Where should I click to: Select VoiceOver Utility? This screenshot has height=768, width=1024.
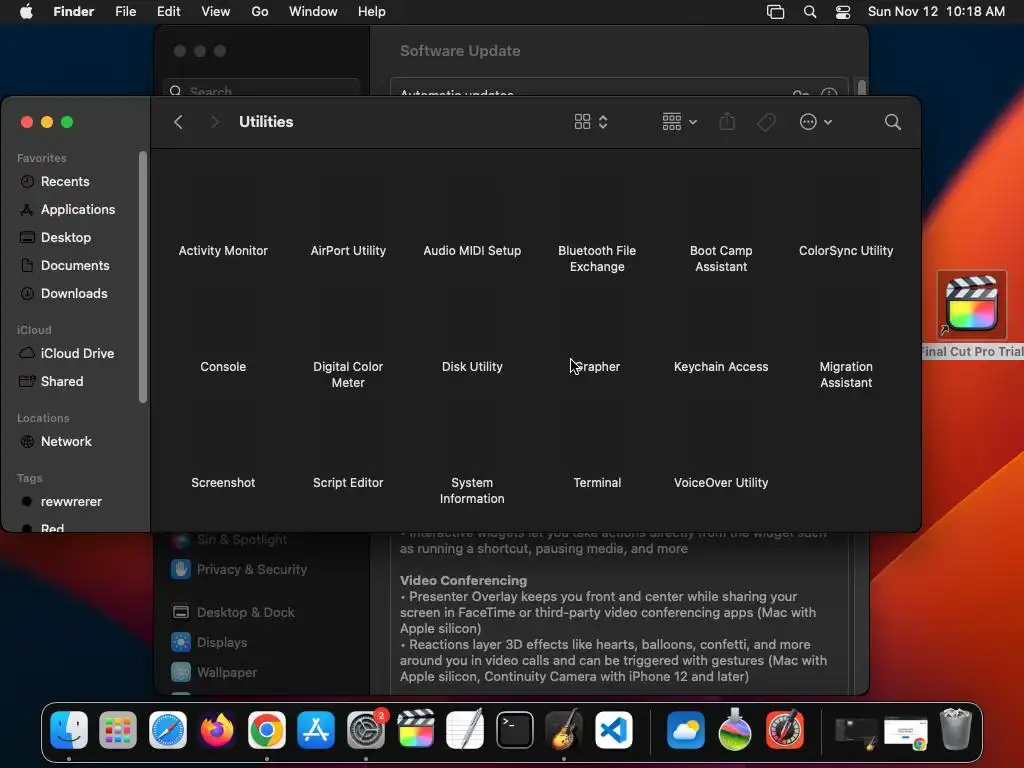(721, 483)
